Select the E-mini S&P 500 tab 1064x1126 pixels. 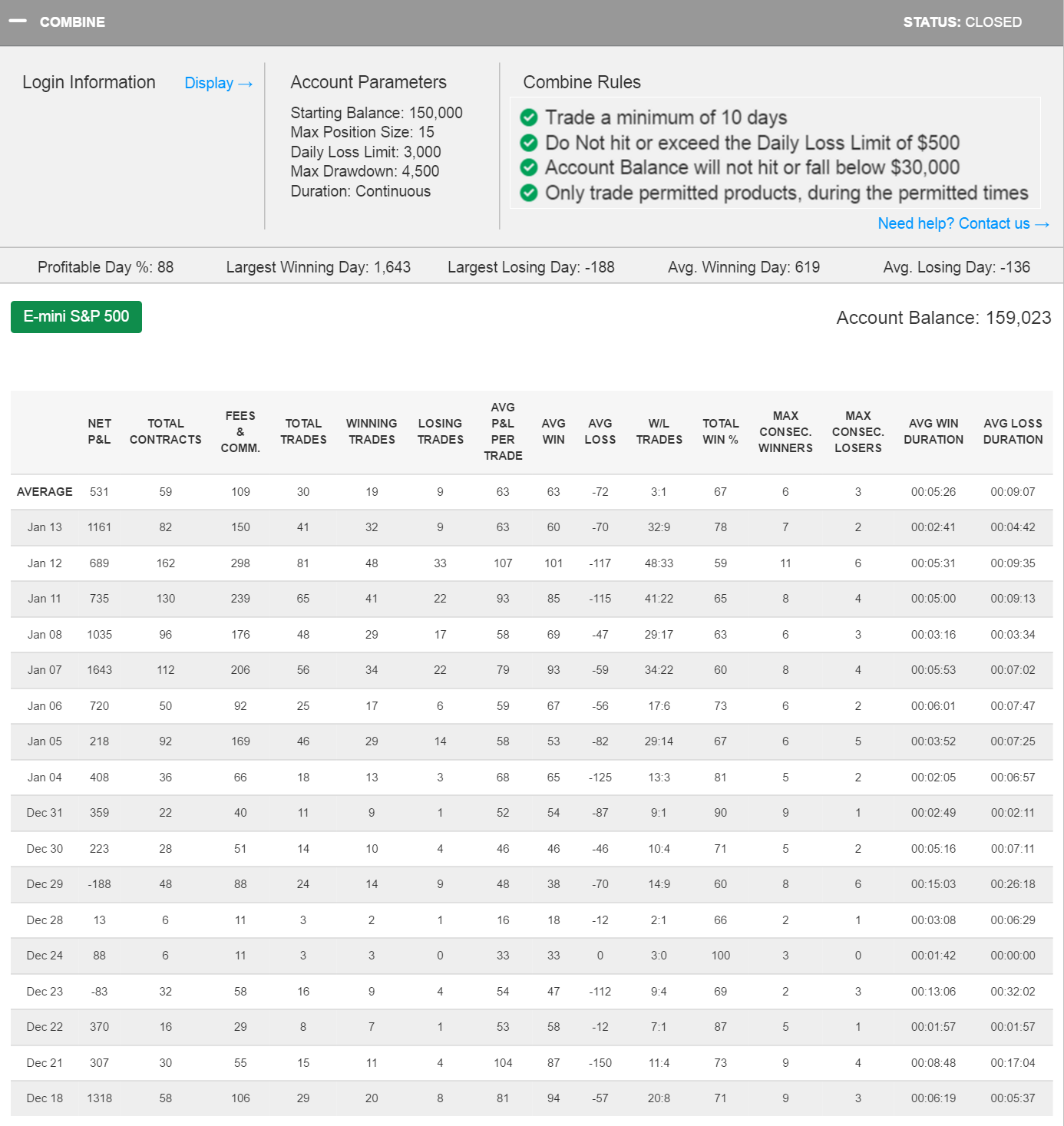76,316
